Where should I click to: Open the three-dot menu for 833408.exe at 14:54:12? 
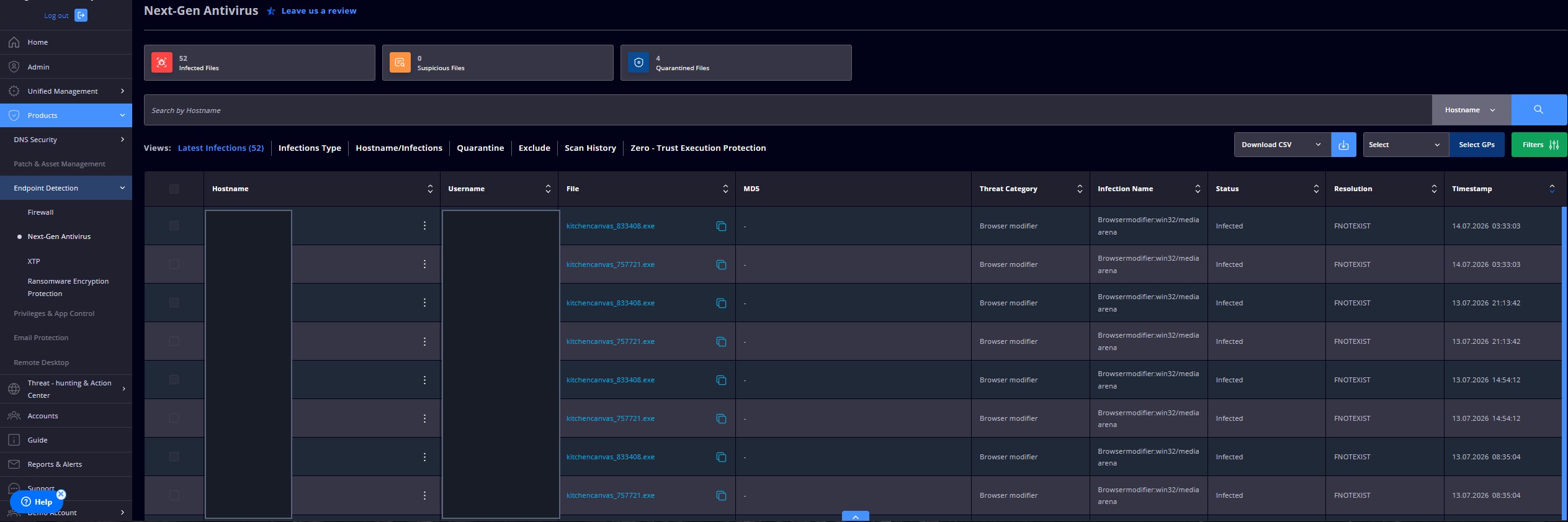pyautogui.click(x=424, y=380)
